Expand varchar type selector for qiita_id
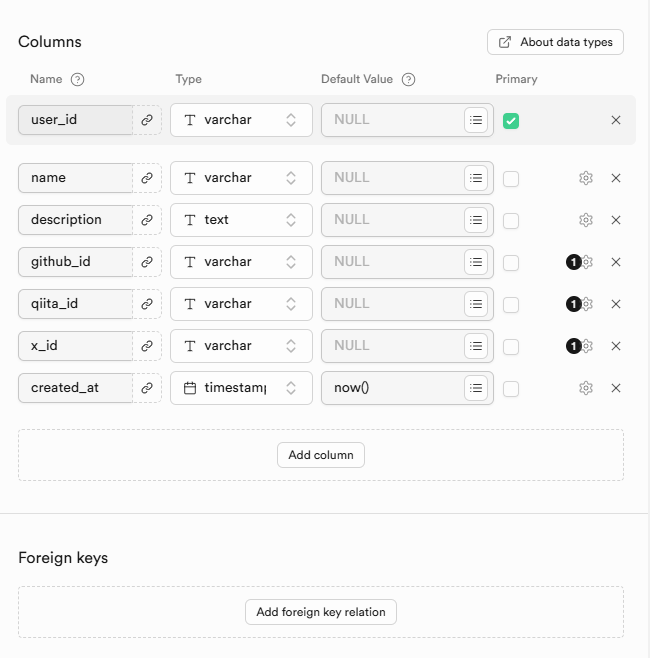 click(241, 304)
